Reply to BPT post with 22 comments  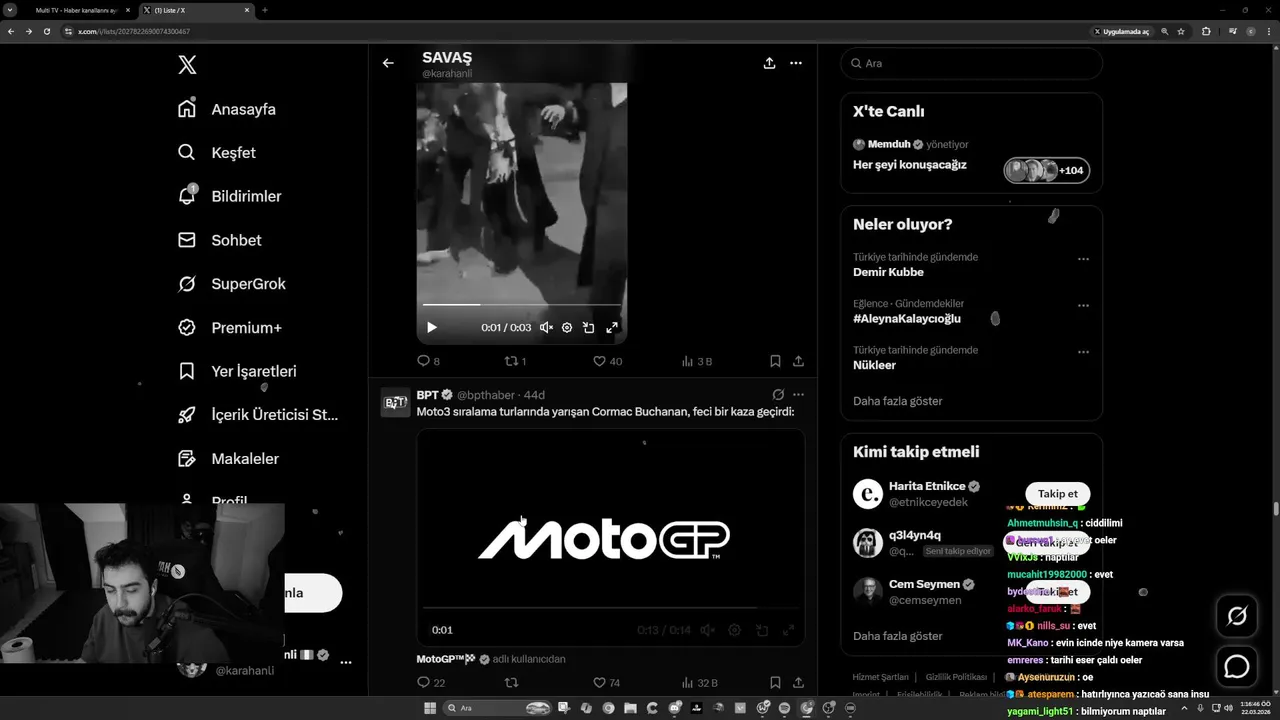pos(431,683)
